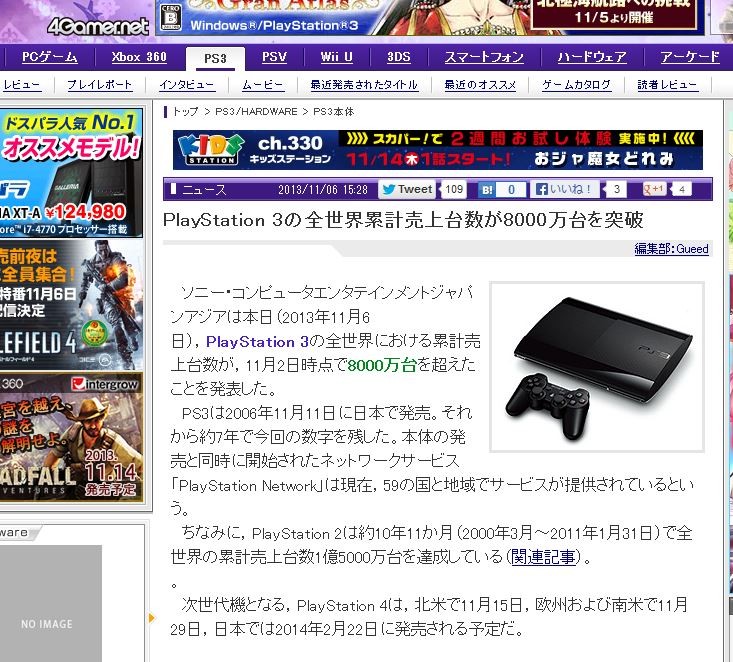Go to インタビュー submenu link
The image size is (733, 662).
[187, 85]
